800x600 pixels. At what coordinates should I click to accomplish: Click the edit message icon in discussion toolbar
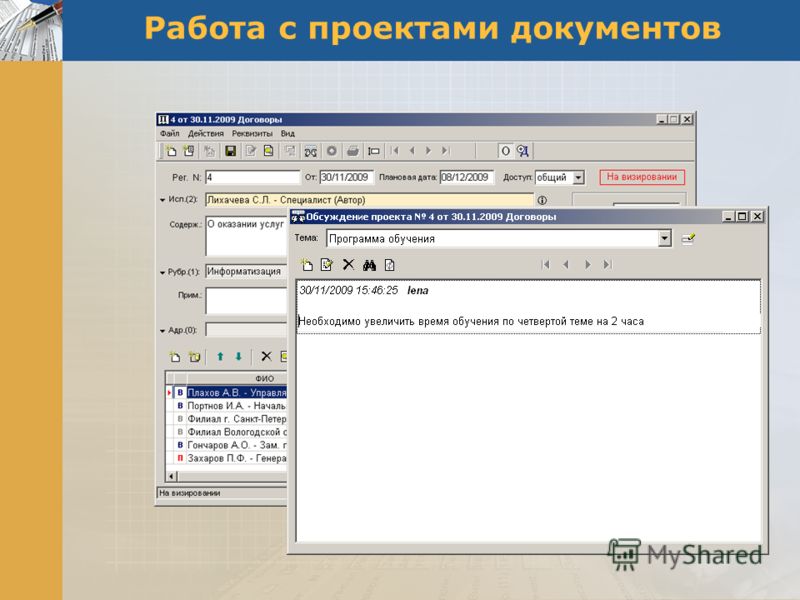tap(327, 265)
